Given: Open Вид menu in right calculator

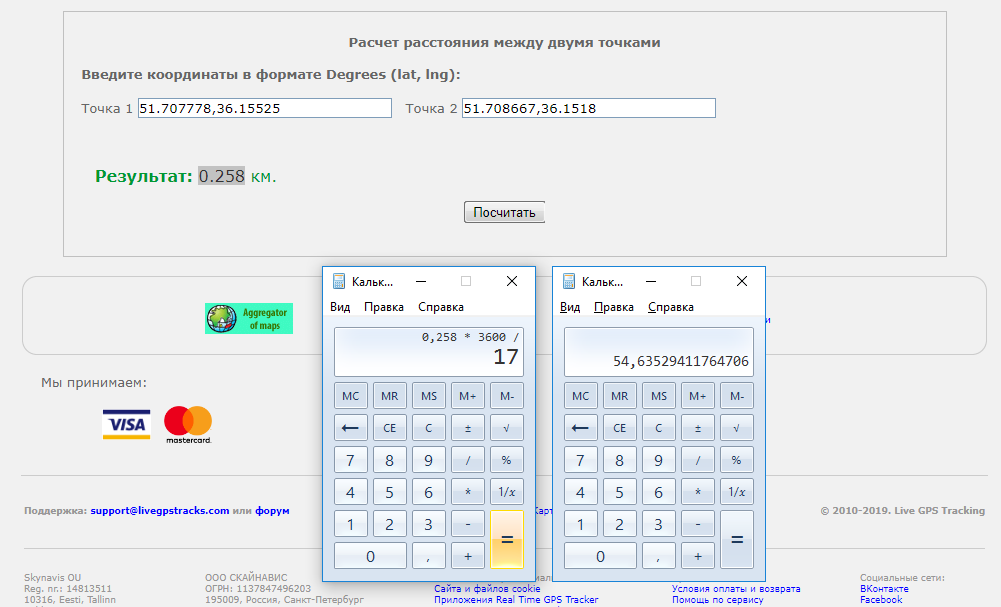Looking at the screenshot, I should click(570, 307).
